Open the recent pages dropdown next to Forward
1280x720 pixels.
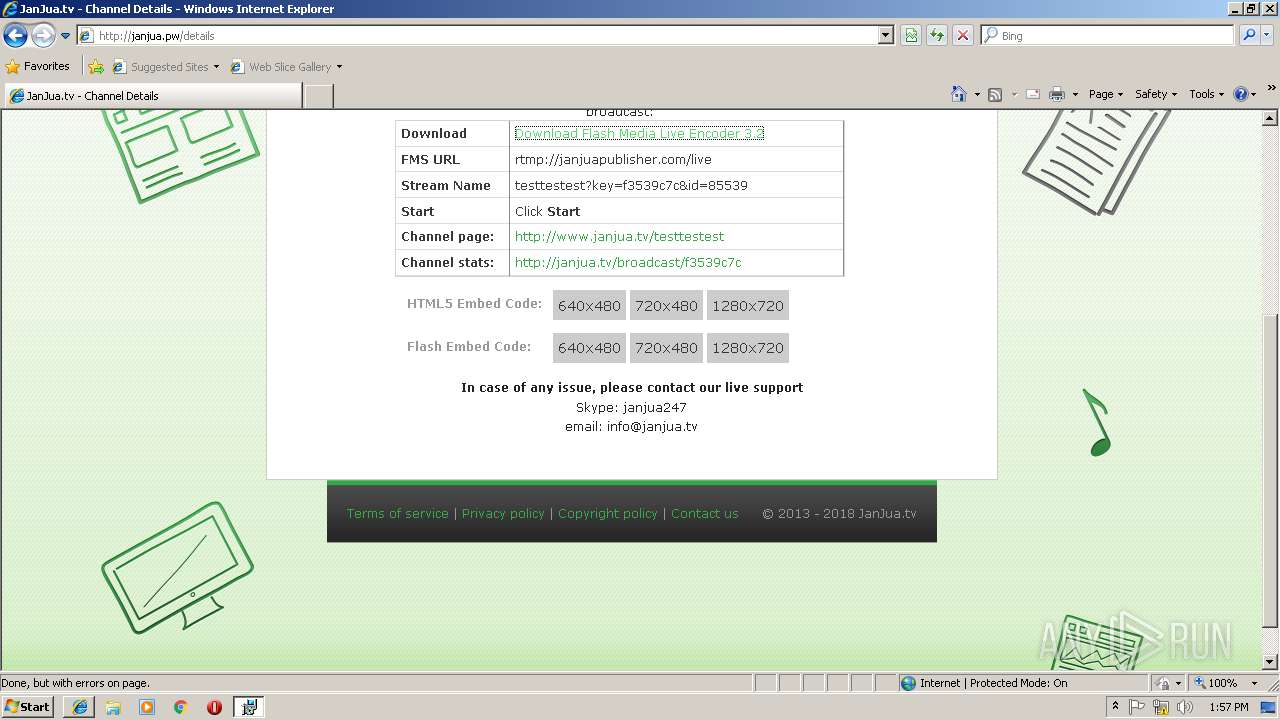coord(66,36)
